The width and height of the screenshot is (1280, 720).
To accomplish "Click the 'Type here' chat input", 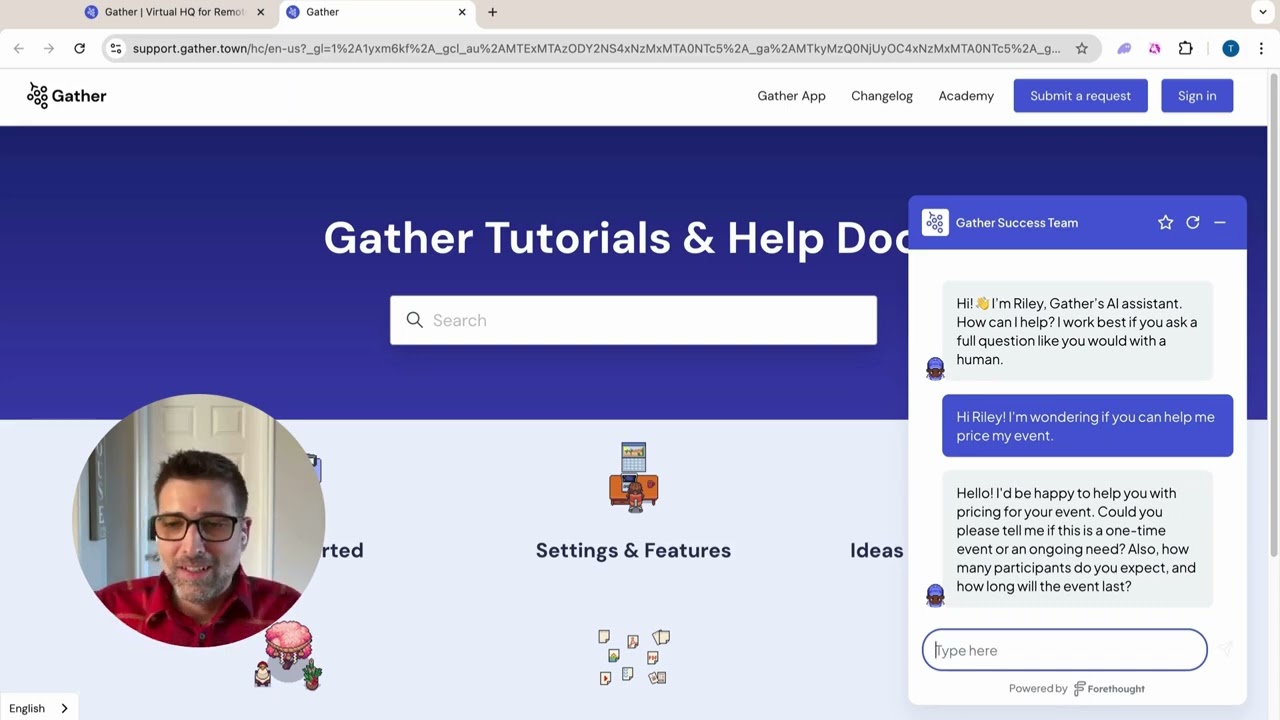I will click(1064, 650).
